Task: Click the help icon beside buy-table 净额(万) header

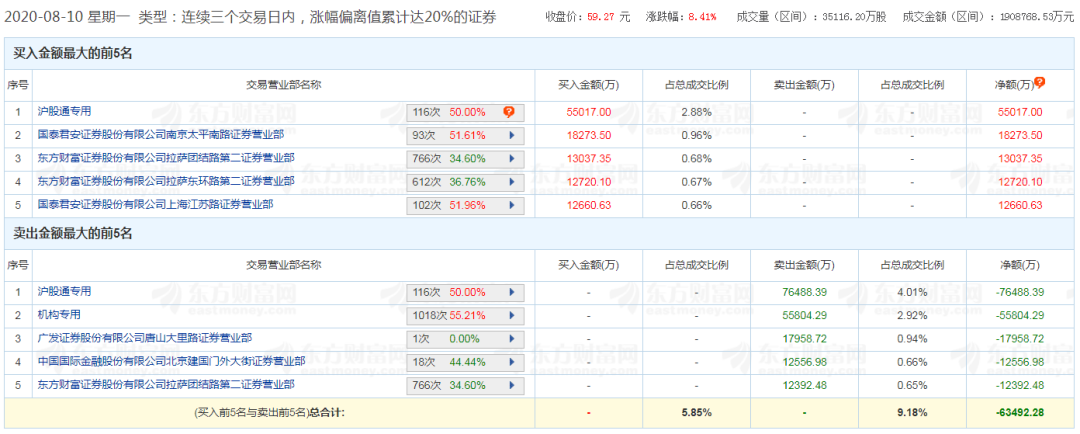Action: (1040, 83)
